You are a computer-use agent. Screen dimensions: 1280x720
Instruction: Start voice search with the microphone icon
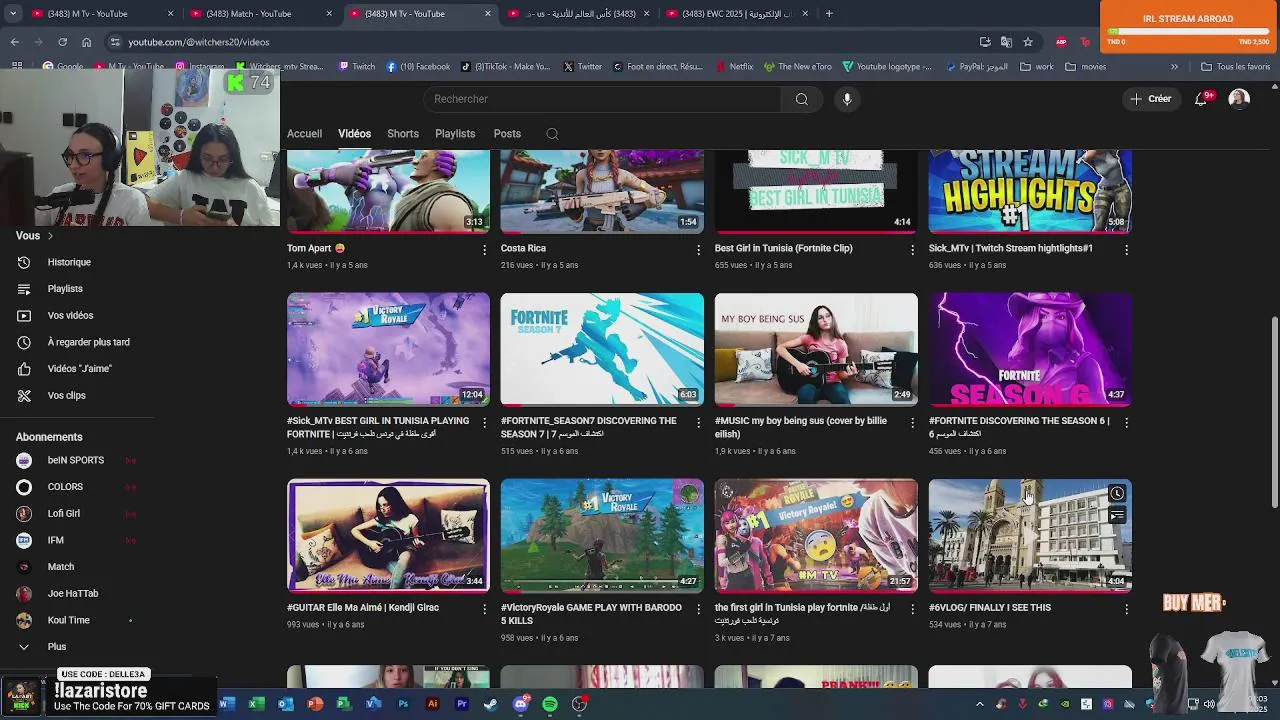click(x=847, y=99)
